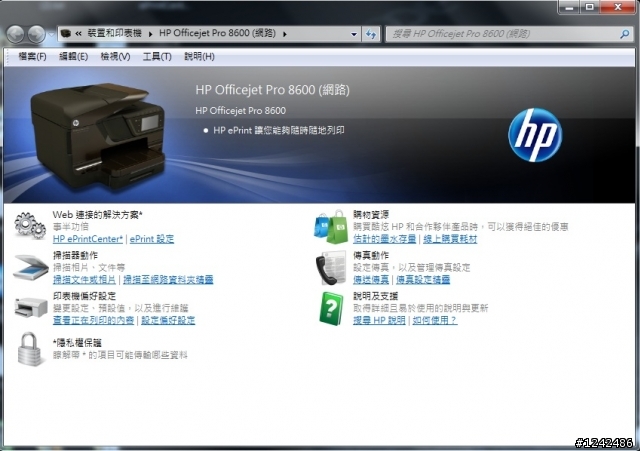Viewport: 640px width, 451px height.
Task: Open the 說明(H) menu
Action: pyautogui.click(x=199, y=57)
